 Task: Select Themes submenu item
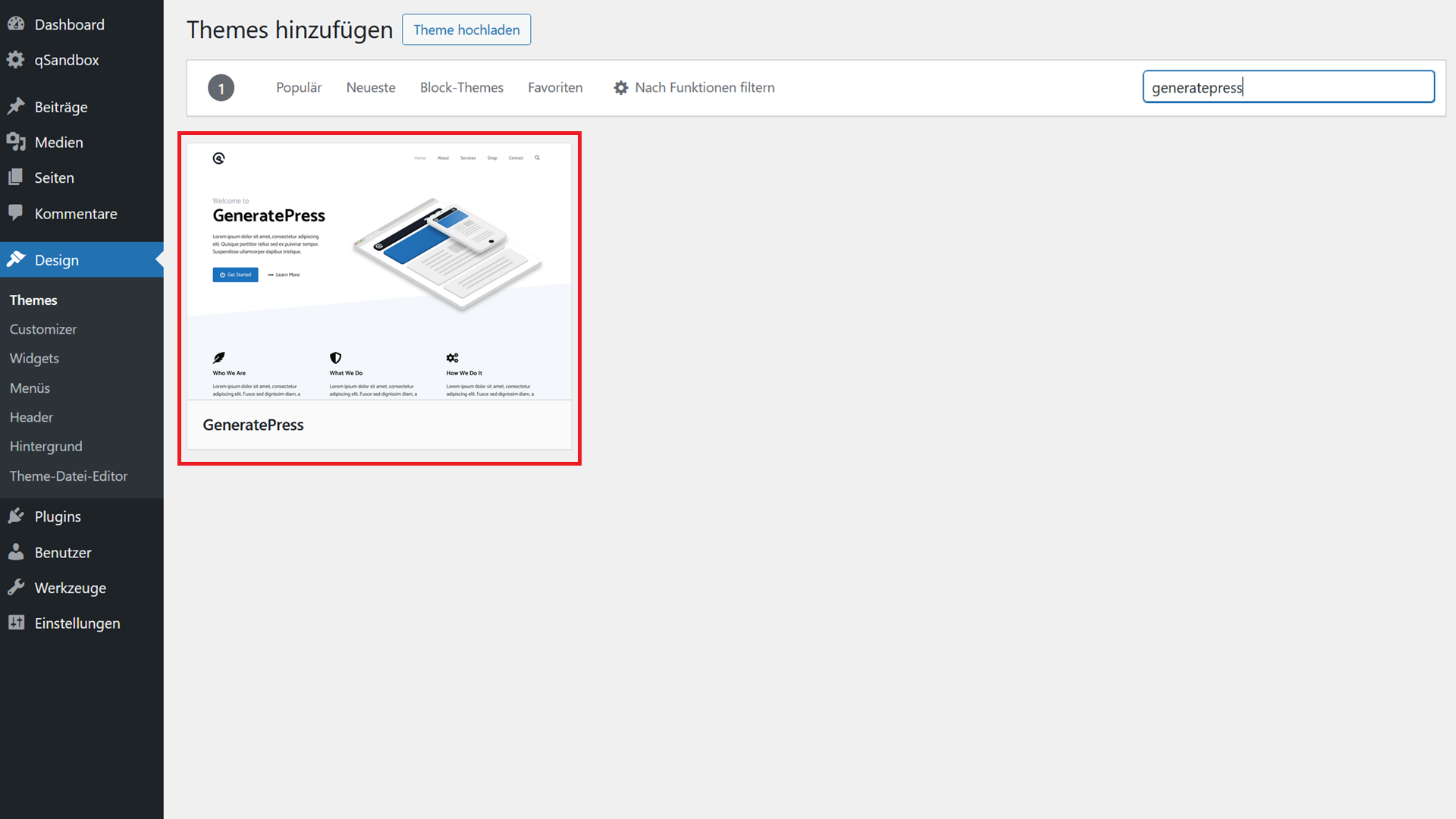[33, 300]
